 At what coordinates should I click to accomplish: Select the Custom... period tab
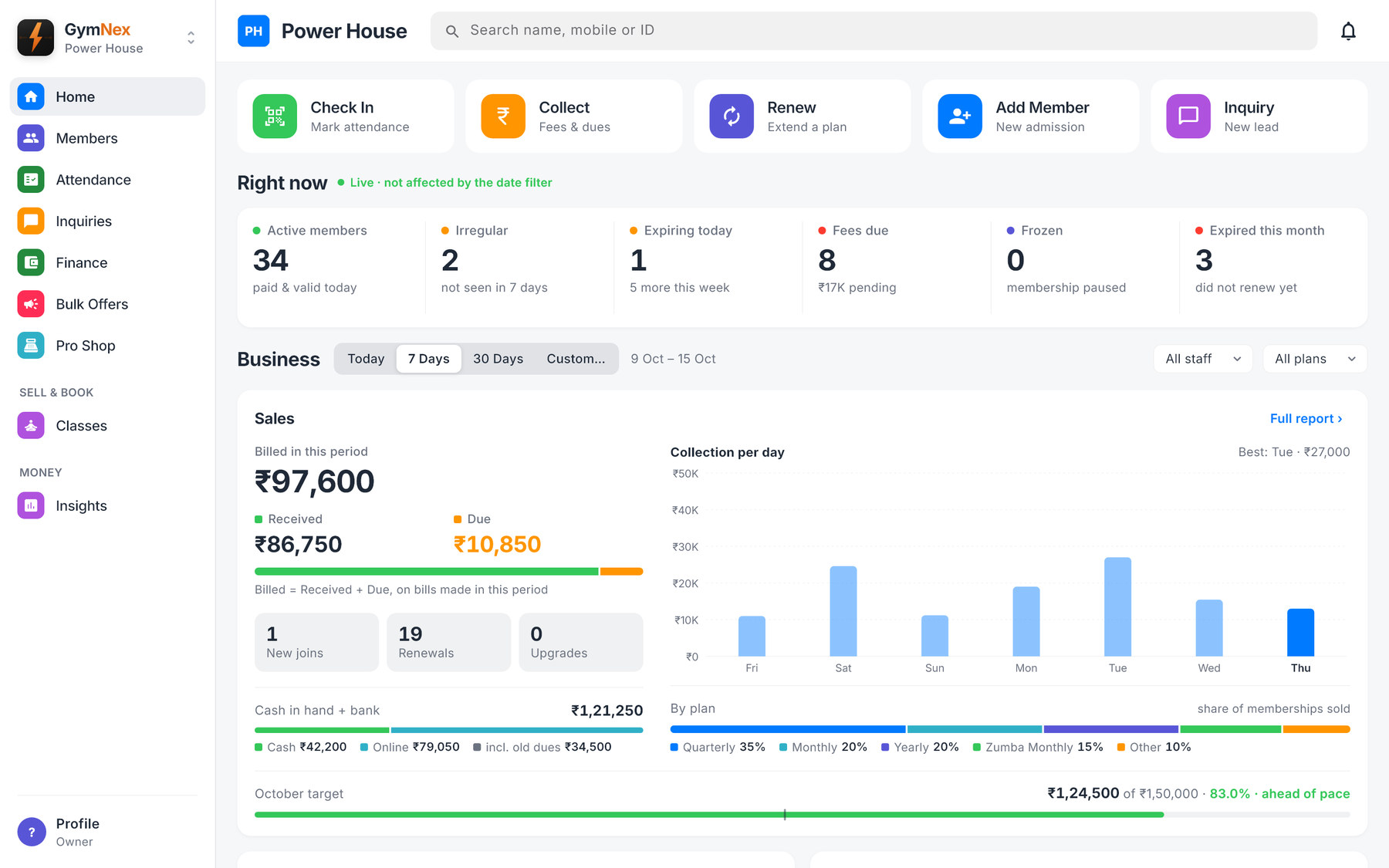[x=576, y=359]
